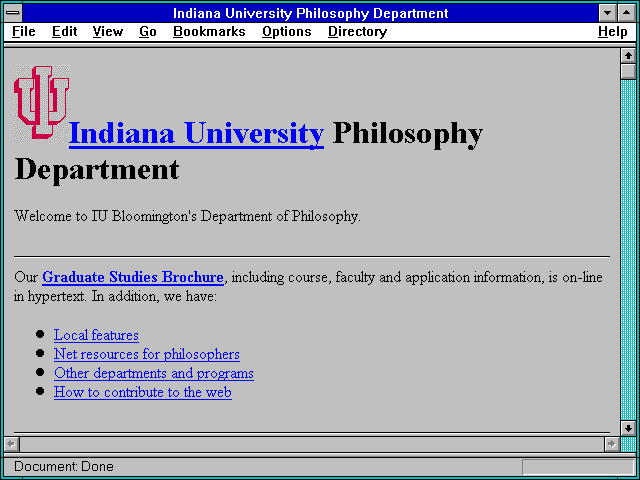
Task: Open the View menu
Action: [x=107, y=32]
